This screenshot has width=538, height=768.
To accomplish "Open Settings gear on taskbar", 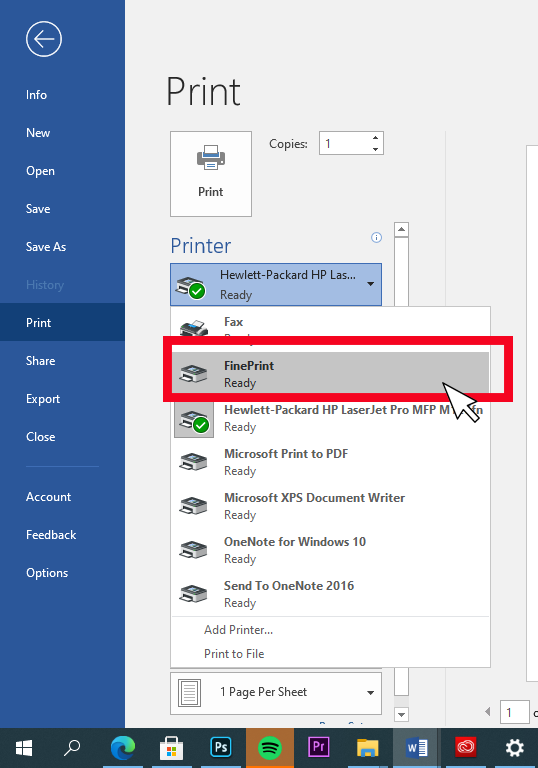I will pos(514,748).
